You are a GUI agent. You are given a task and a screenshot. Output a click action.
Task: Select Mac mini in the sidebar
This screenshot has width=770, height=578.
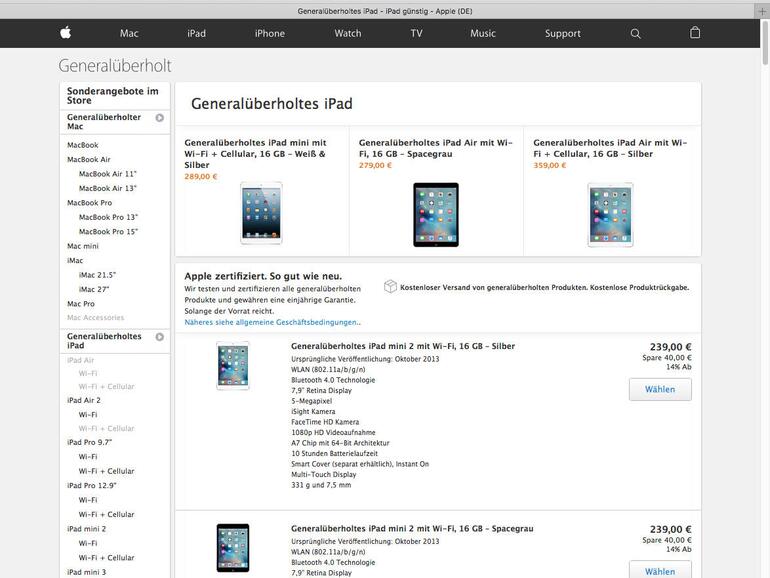[82, 246]
